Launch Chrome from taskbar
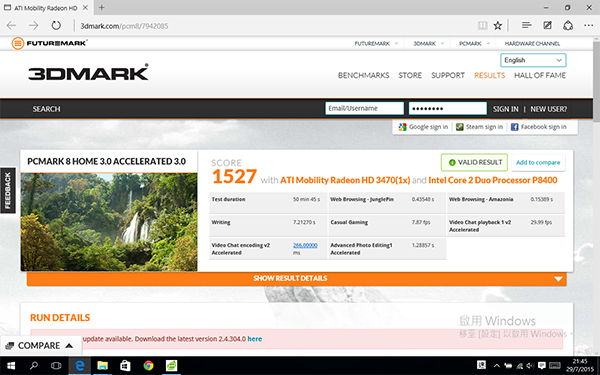 click(x=148, y=366)
